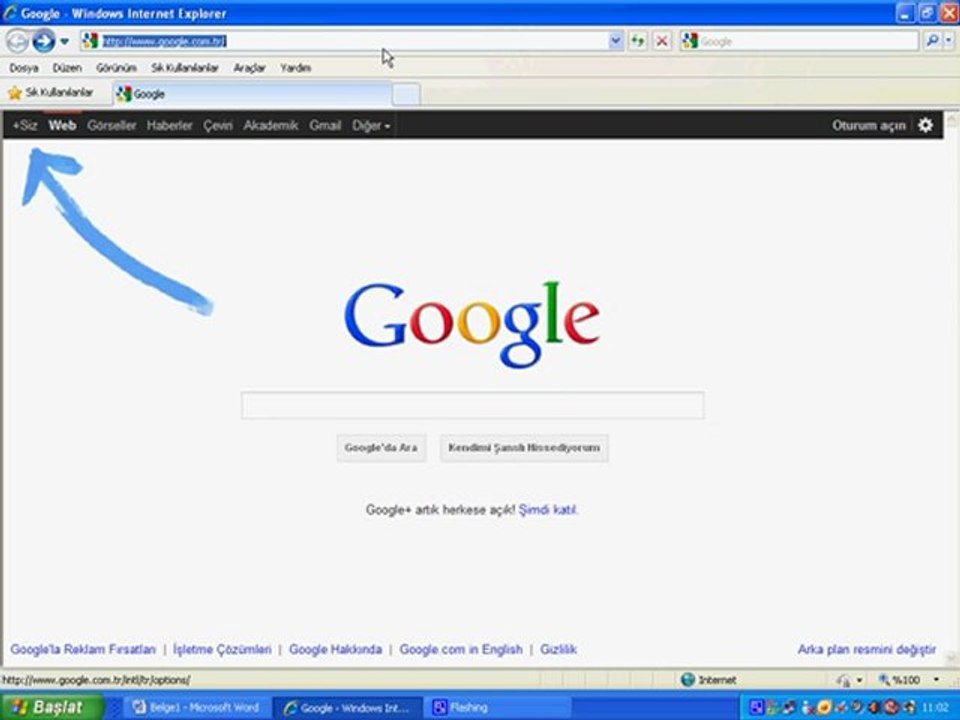Viewport: 960px width, 720px height.
Task: Open Akademik in Google bar
Action: [271, 126]
